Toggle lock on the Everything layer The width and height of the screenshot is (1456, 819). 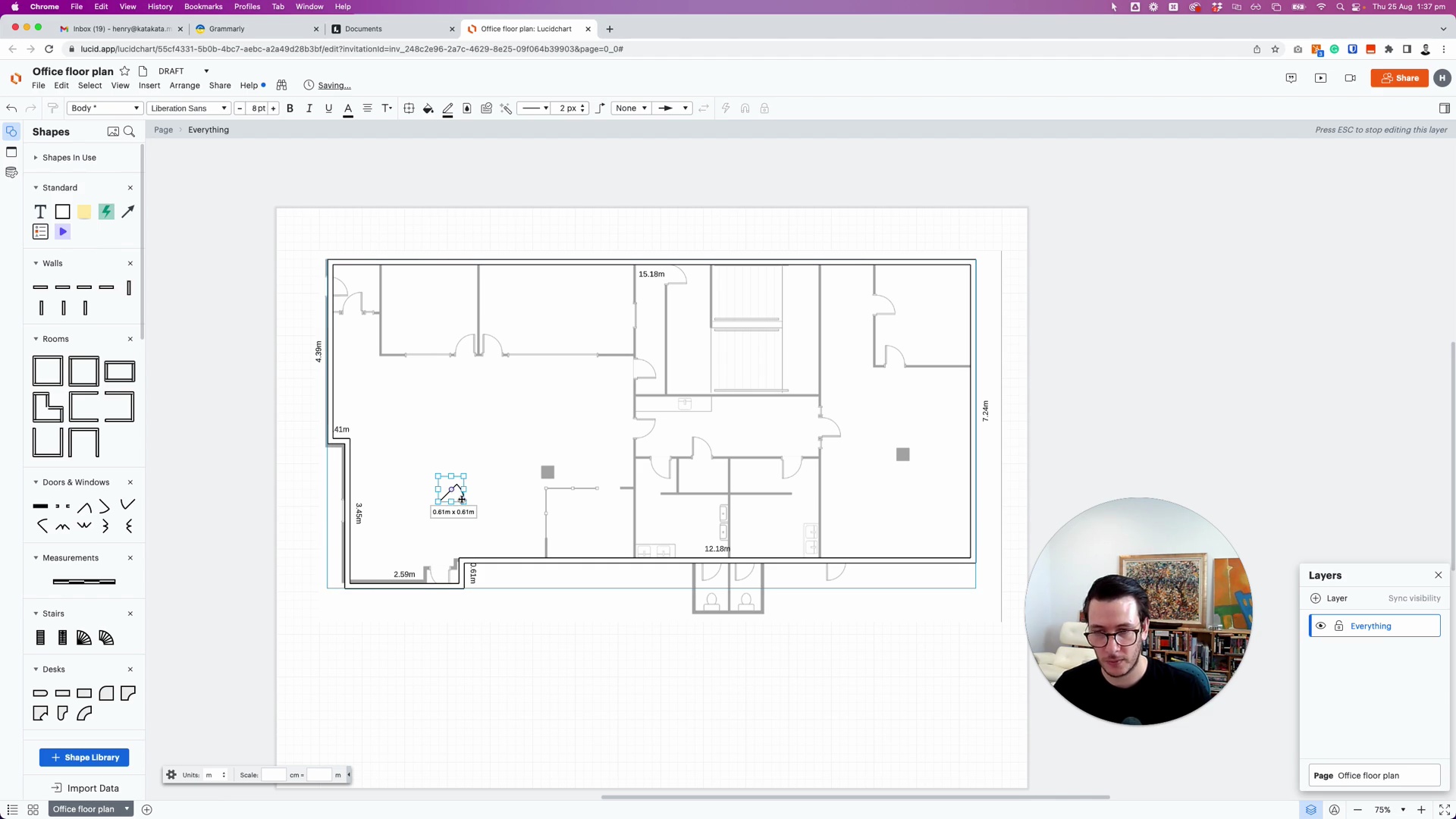pos(1338,626)
